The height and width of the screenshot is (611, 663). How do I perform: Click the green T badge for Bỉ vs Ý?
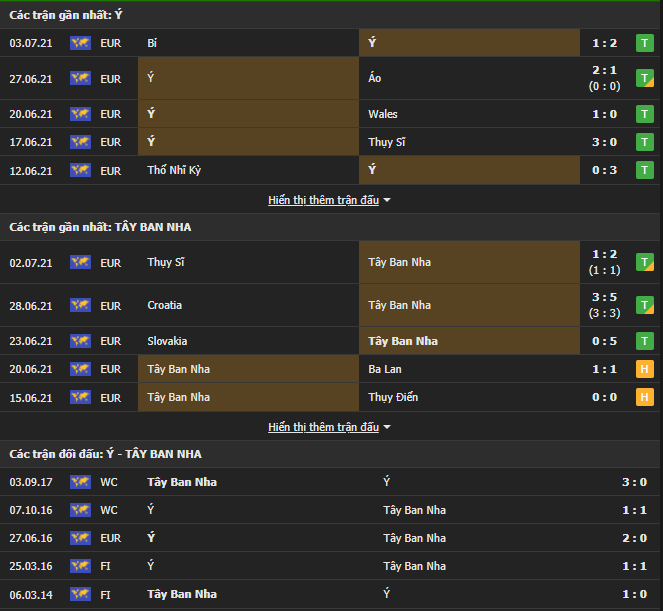645,43
